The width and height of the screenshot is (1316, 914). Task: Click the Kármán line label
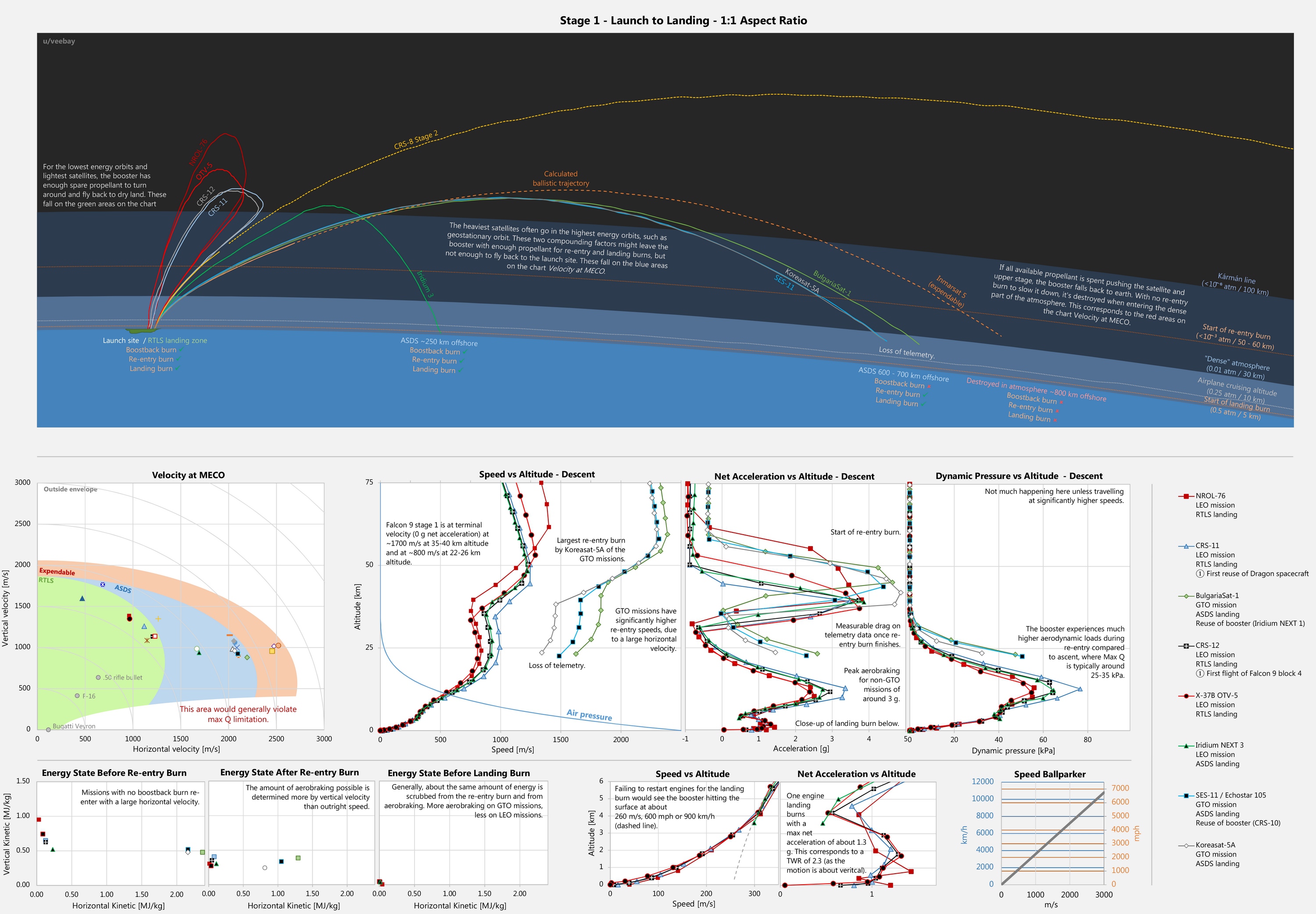[x=1237, y=279]
